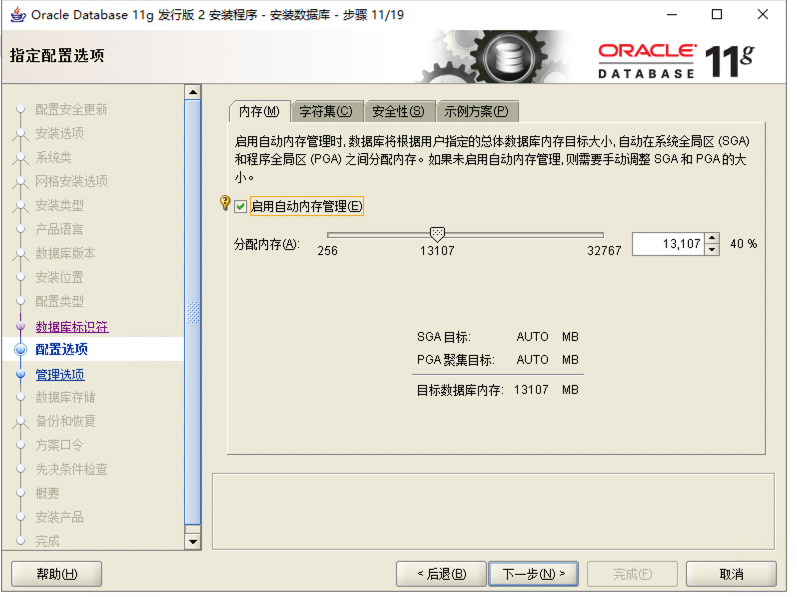Switch to the 字符集 tab
797x597 pixels.
point(326,111)
